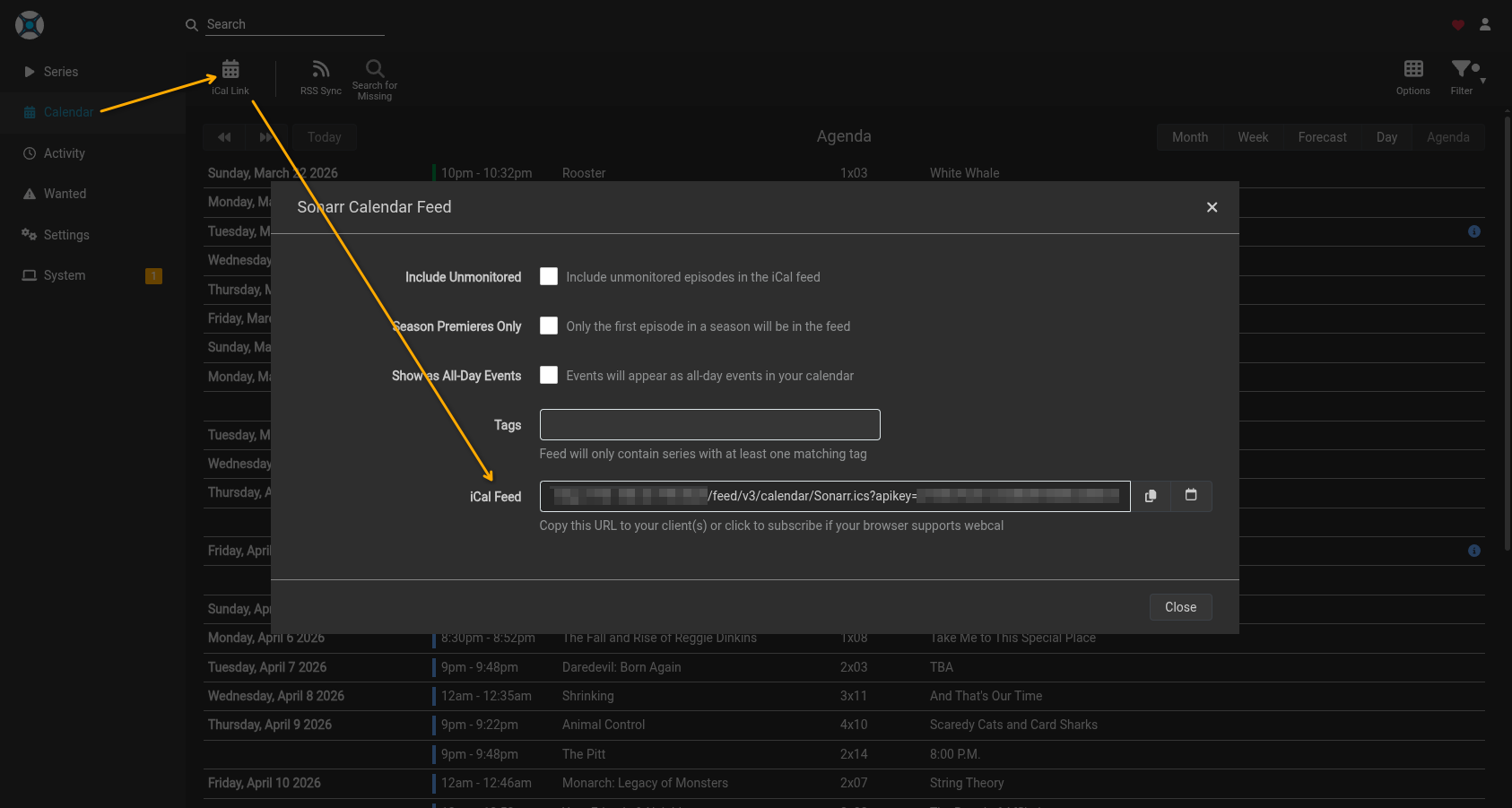
Task: Run Search for Missing from toolbar
Action: (x=375, y=79)
